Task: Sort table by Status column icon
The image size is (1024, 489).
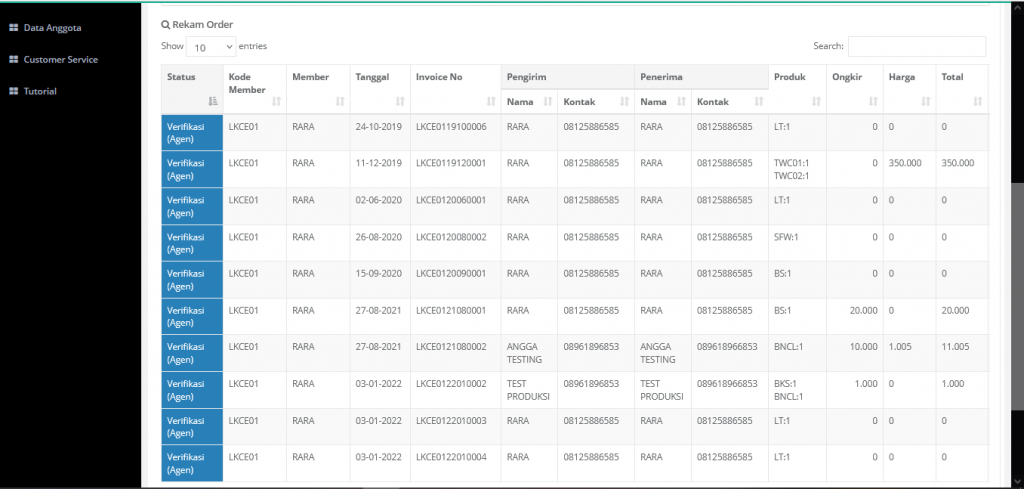Action: (212, 101)
